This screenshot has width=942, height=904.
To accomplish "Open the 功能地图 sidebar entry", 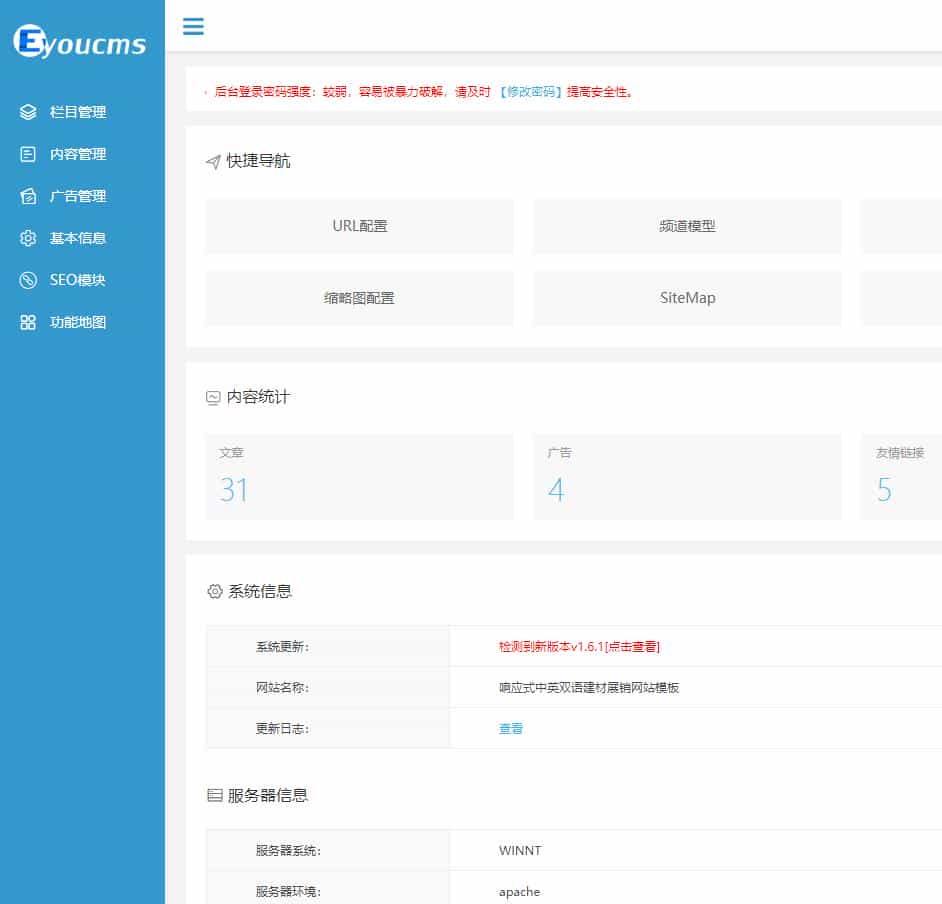I will (x=27, y=322).
